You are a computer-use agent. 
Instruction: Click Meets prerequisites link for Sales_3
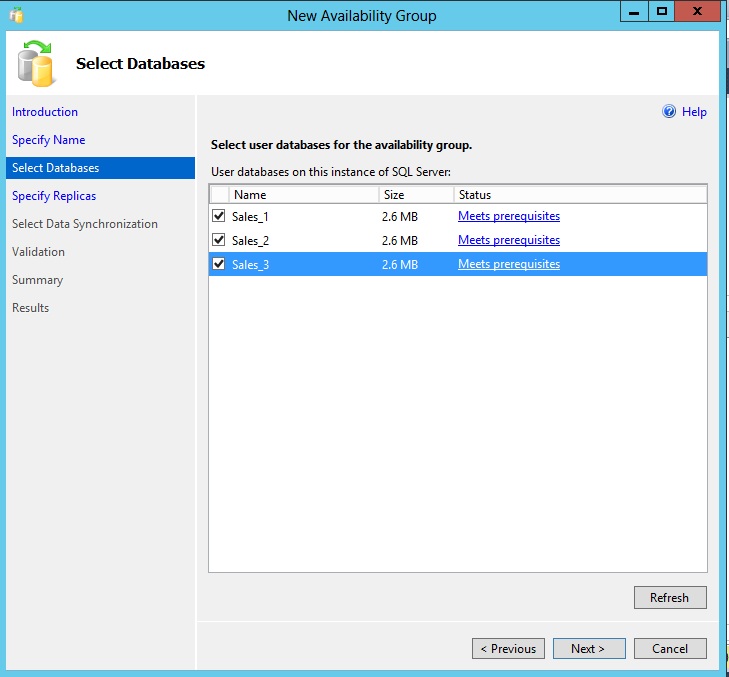[508, 264]
